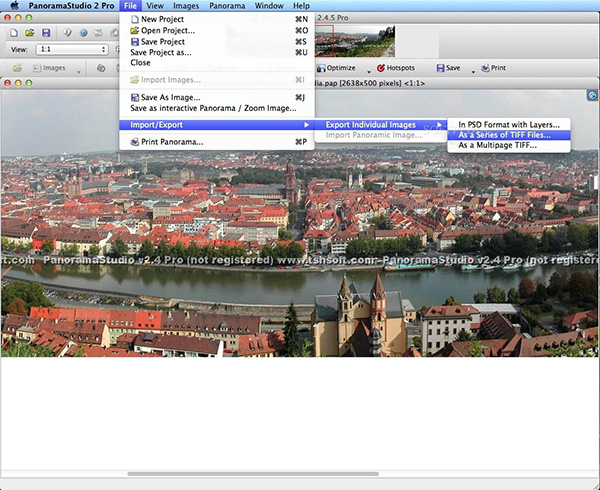The height and width of the screenshot is (490, 600).
Task: Click the import folder icon left of Images
Action: click(17, 68)
